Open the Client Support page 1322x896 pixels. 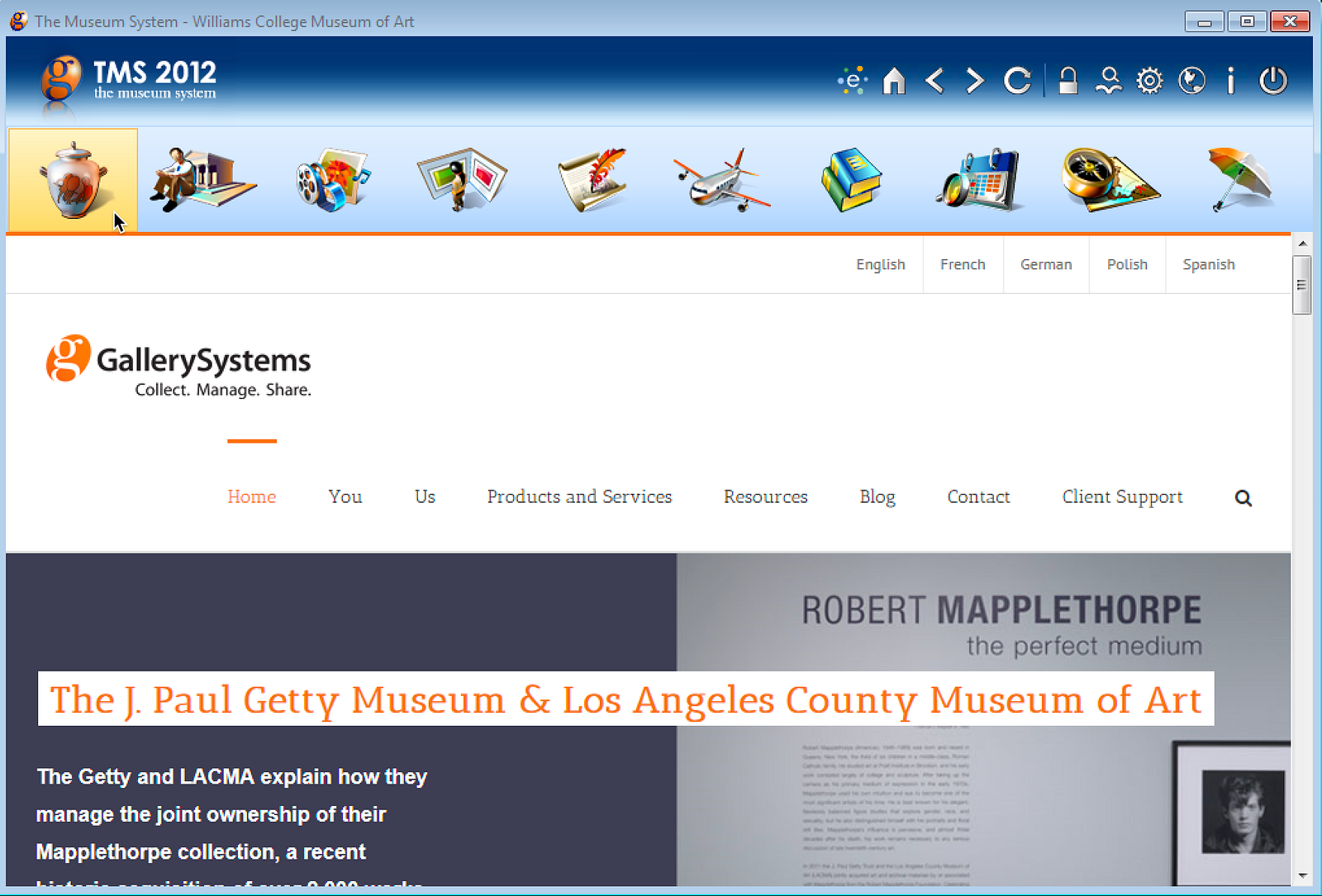pyautogui.click(x=1122, y=496)
